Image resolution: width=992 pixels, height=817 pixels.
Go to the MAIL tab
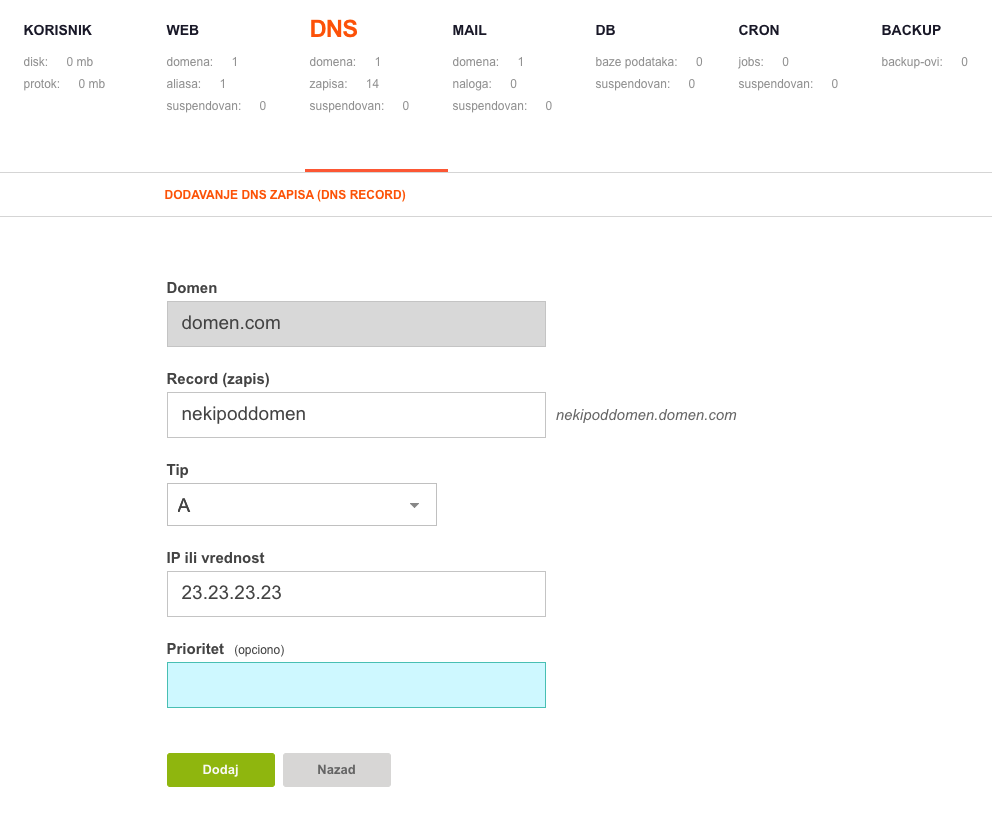coord(469,30)
